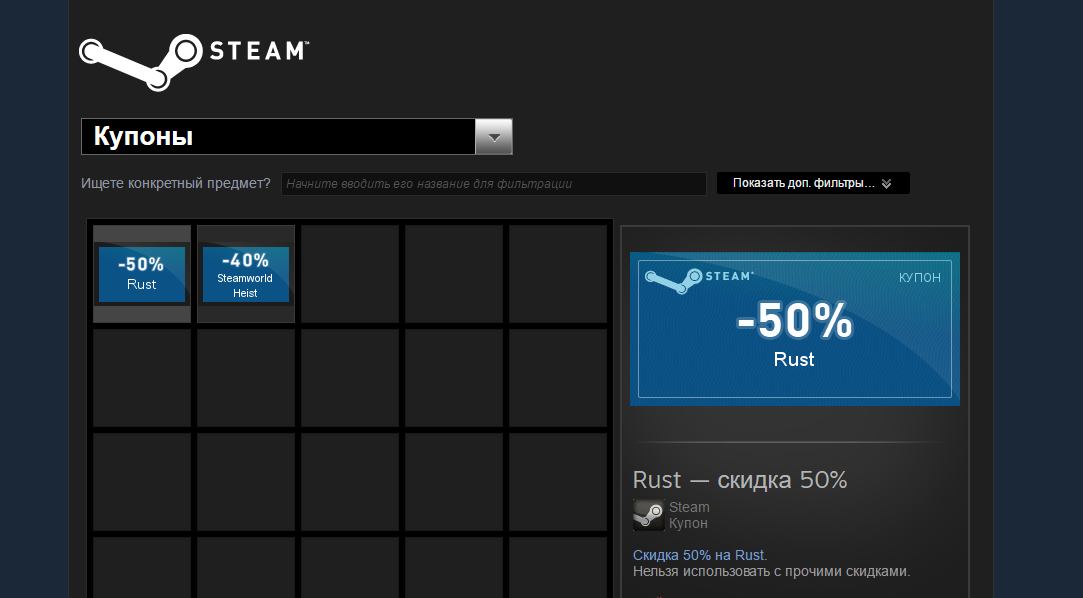Click the Steam game name under item title

(689, 507)
